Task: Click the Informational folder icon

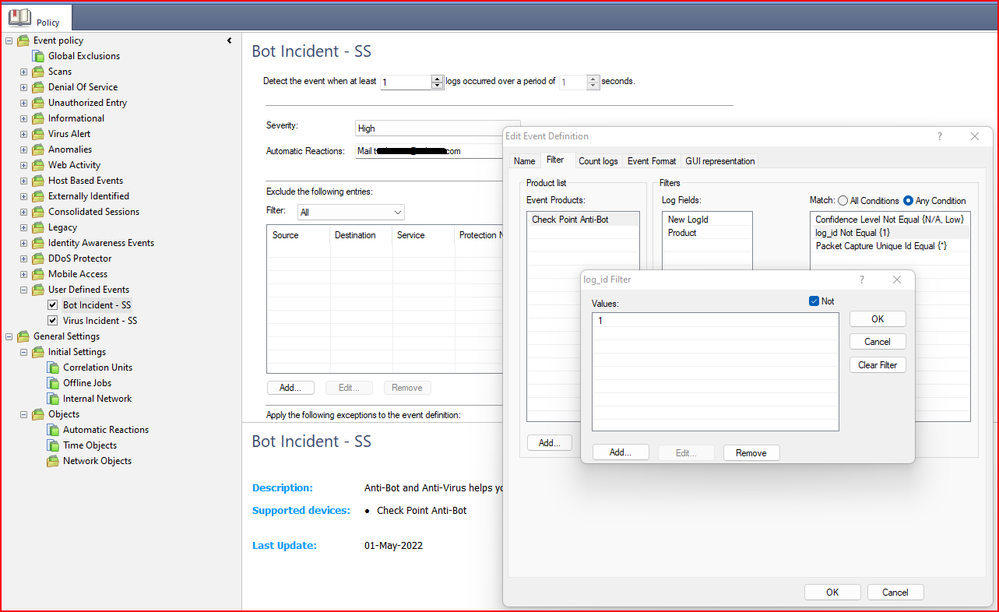Action: coord(38,118)
